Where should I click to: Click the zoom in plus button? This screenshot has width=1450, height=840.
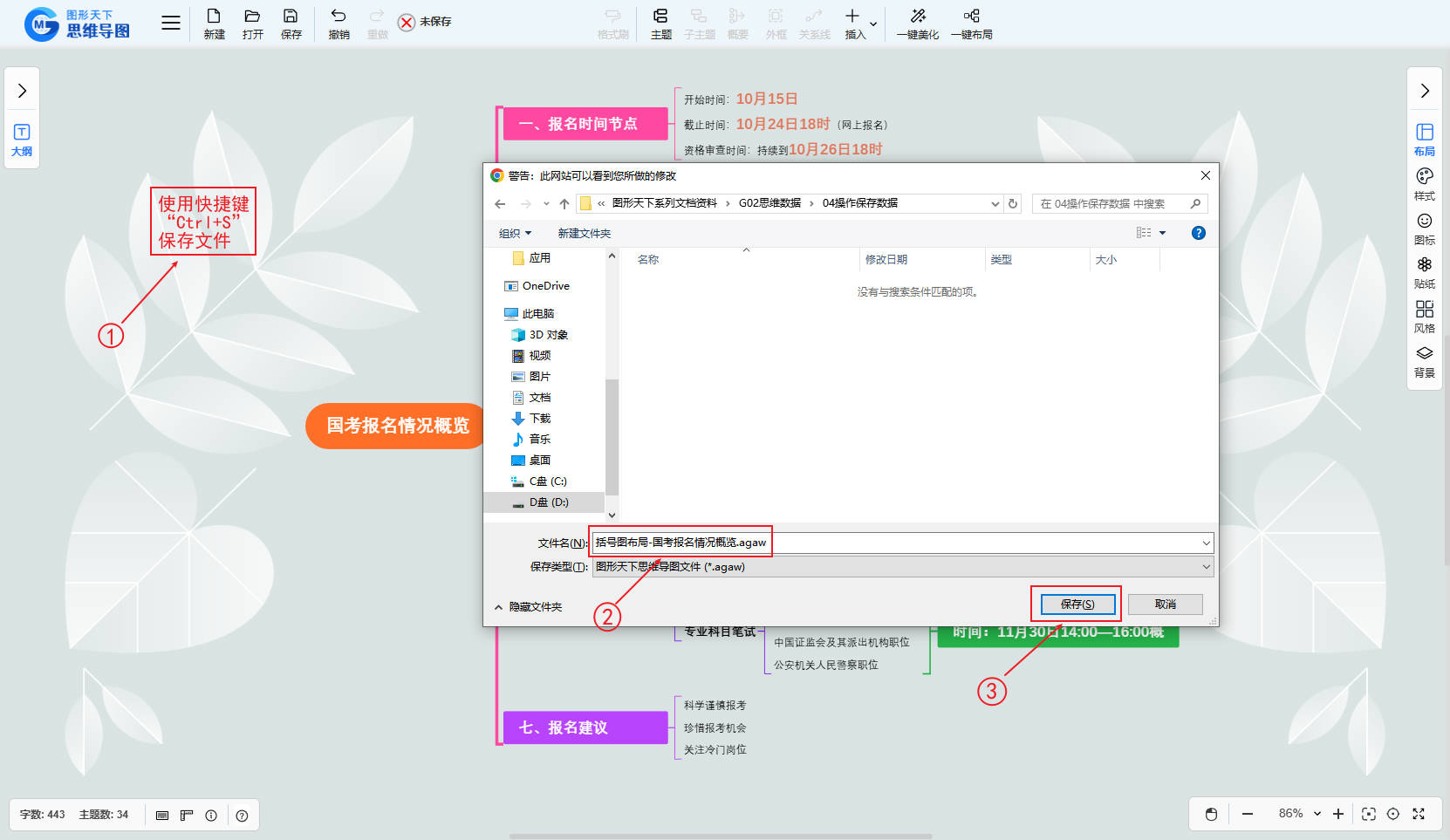[1338, 814]
